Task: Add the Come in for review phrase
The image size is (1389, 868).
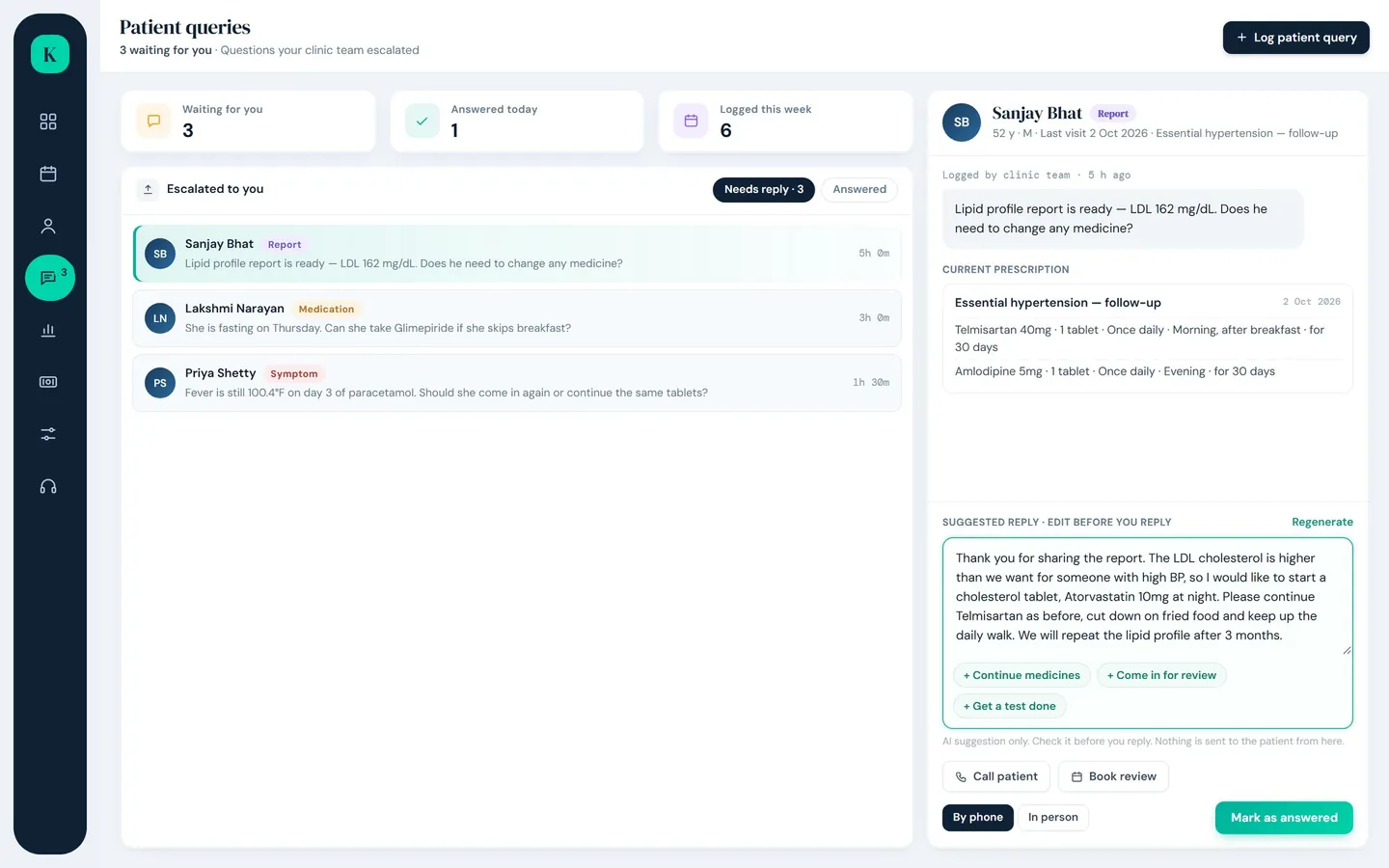Action: [x=1161, y=675]
